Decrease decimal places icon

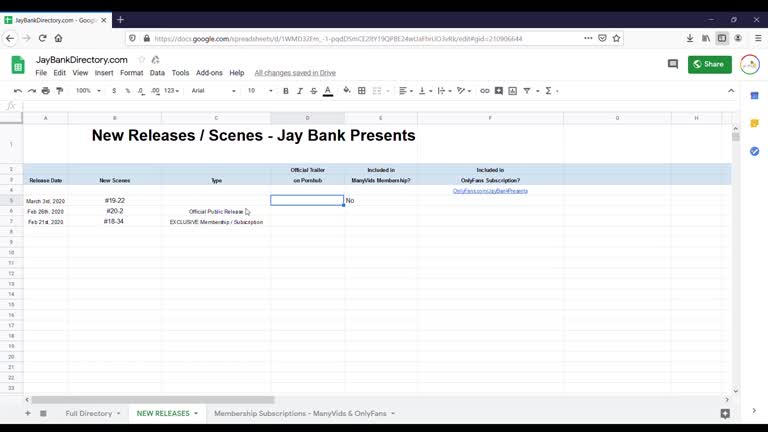pyautogui.click(x=141, y=91)
